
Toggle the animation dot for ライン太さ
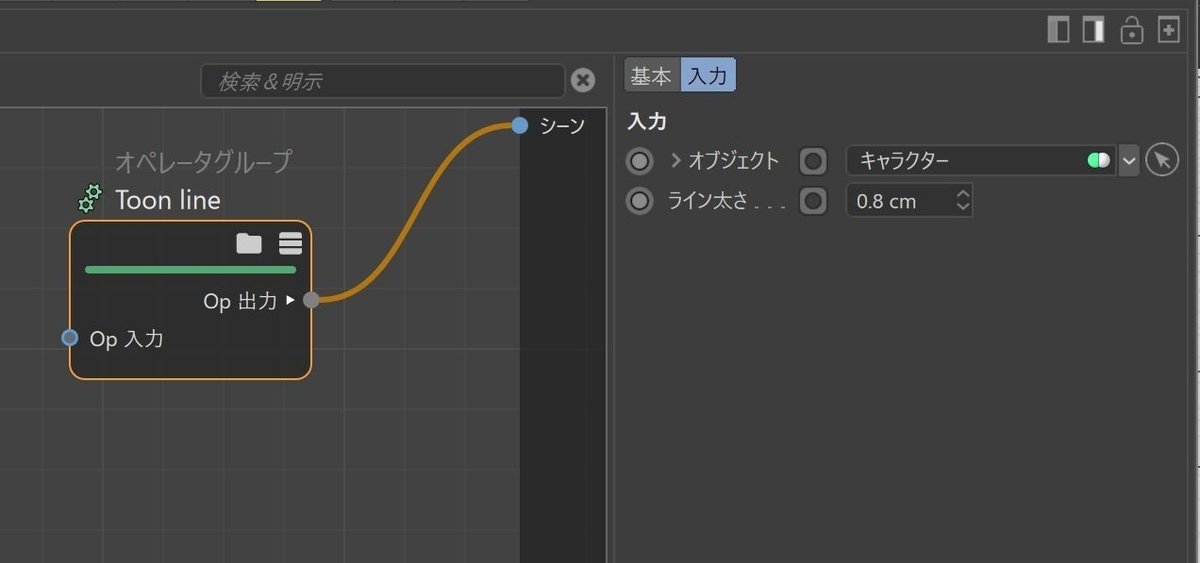639,201
